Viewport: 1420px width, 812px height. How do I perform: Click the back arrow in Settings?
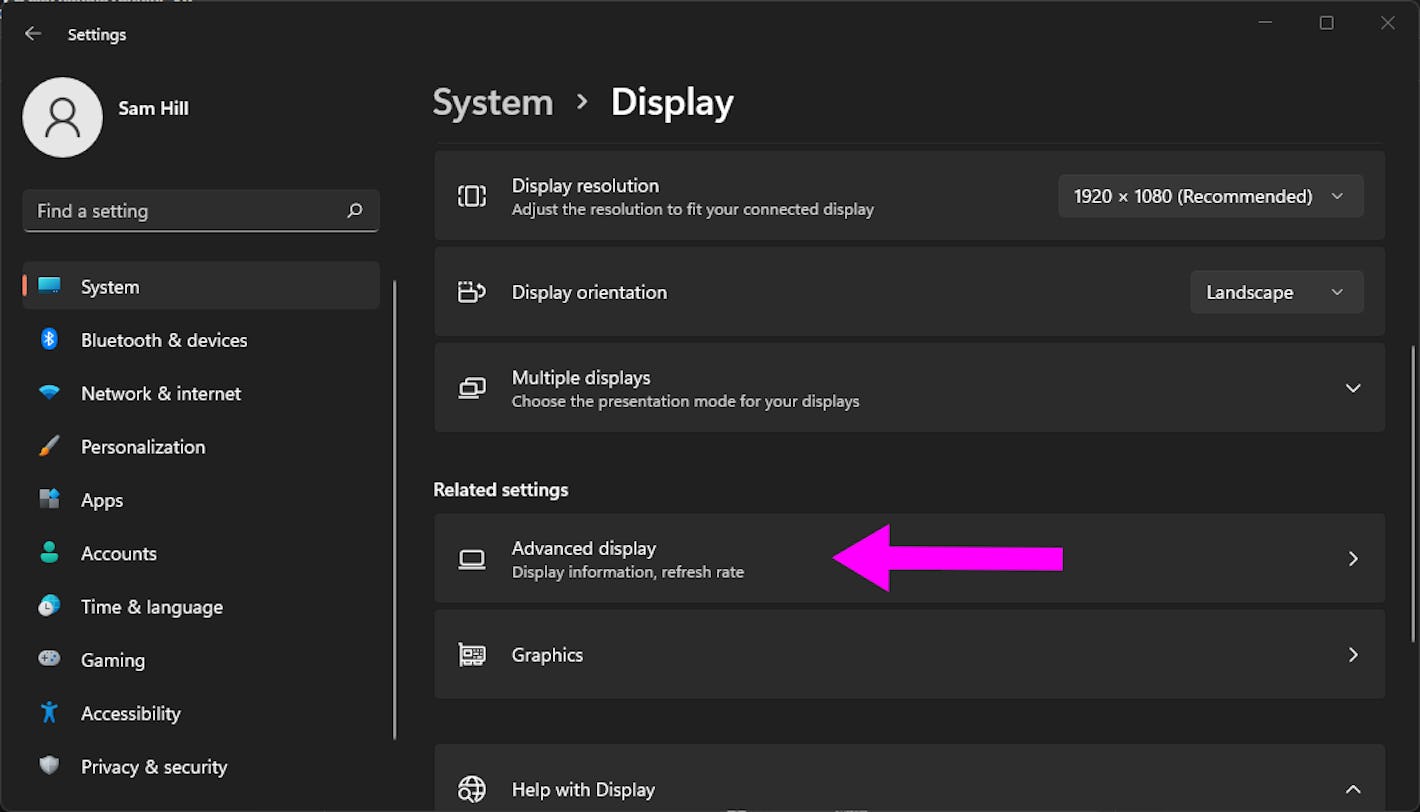click(x=32, y=33)
